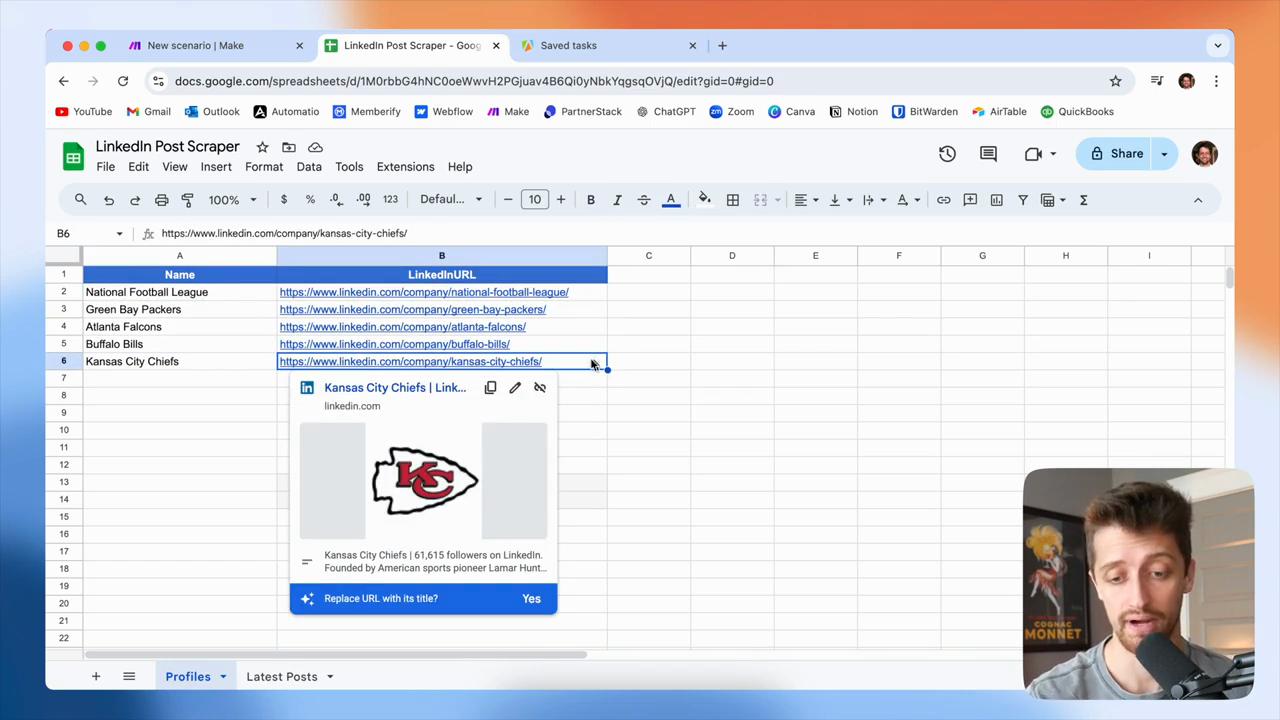Select cell containing Buffalo Bills
Image resolution: width=1280 pixels, height=720 pixels.
click(x=180, y=344)
